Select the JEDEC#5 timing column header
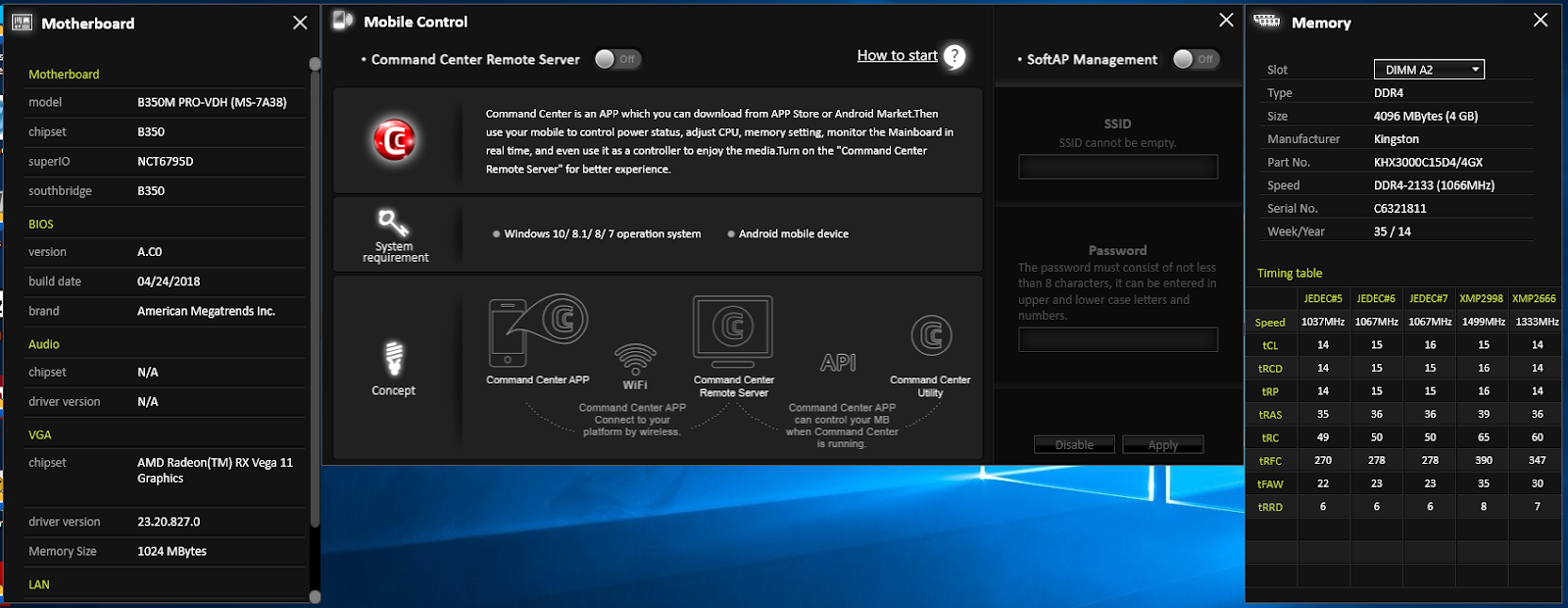Viewport: 1568px width, 608px height. (x=1323, y=298)
